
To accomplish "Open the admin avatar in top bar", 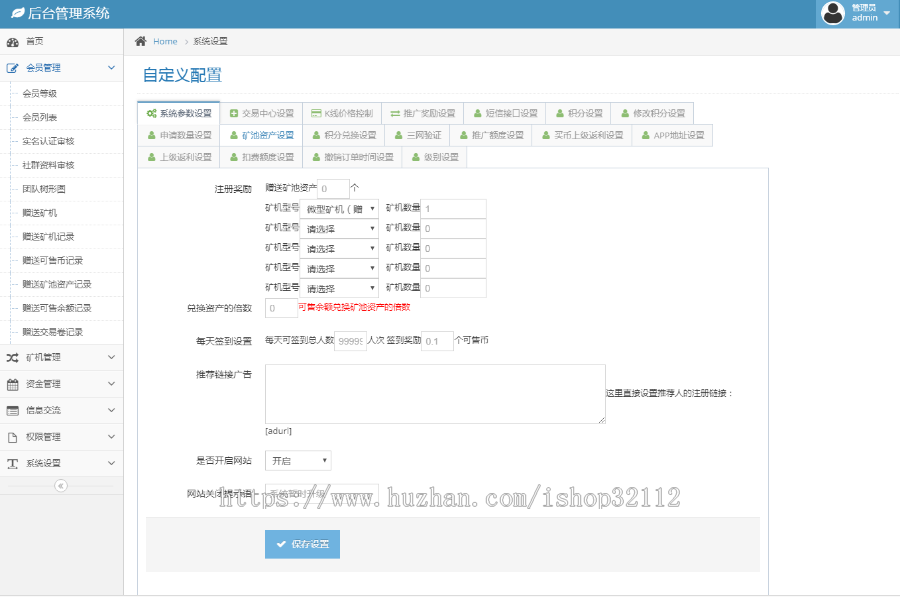I will click(x=833, y=13).
